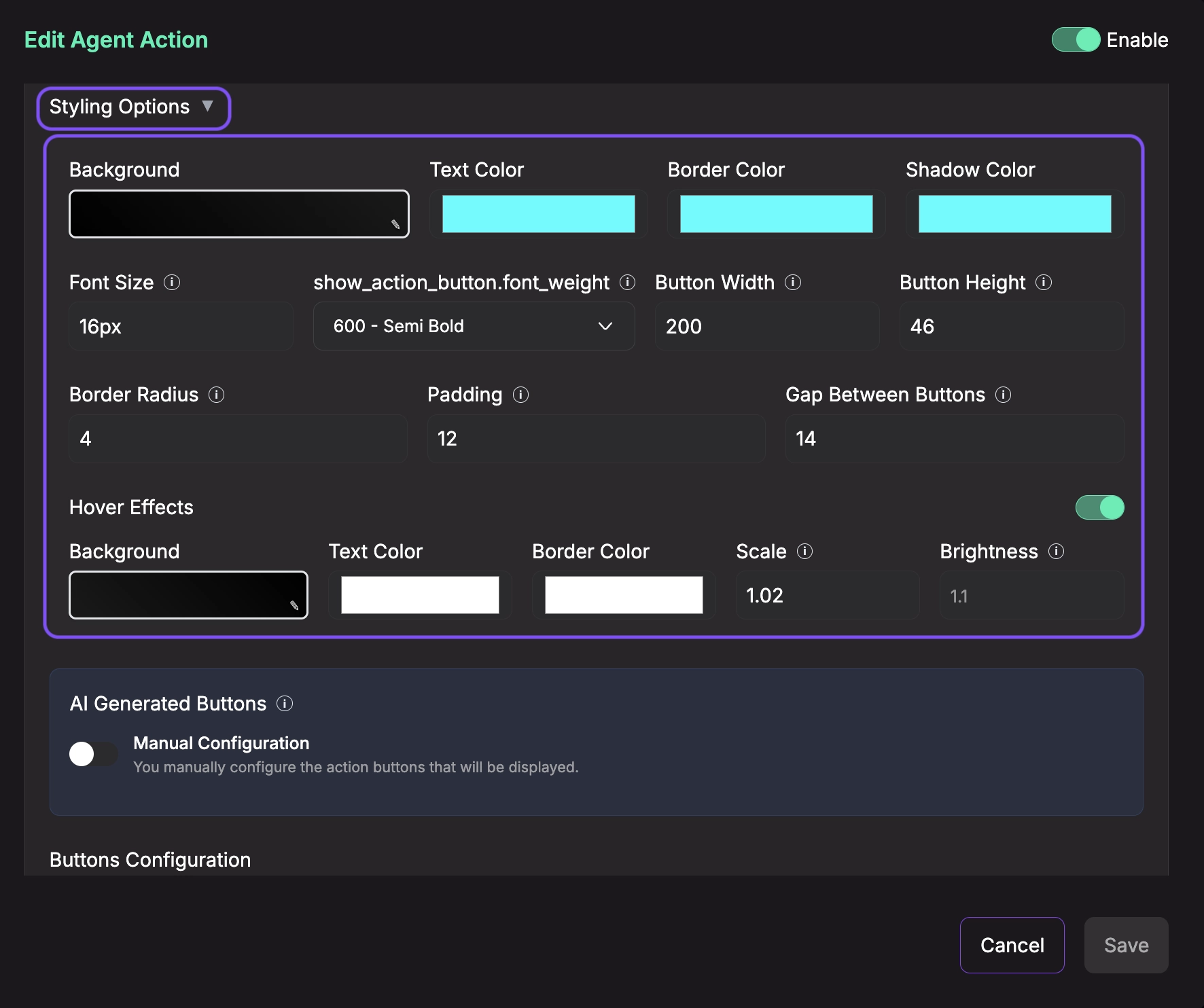Click the Padding info icon
This screenshot has width=1204, height=1008.
[x=521, y=395]
